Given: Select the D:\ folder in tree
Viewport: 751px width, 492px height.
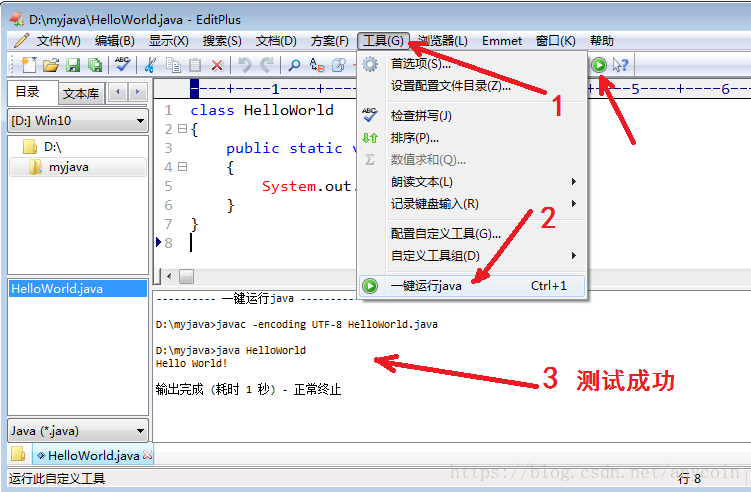Looking at the screenshot, I should [x=53, y=147].
